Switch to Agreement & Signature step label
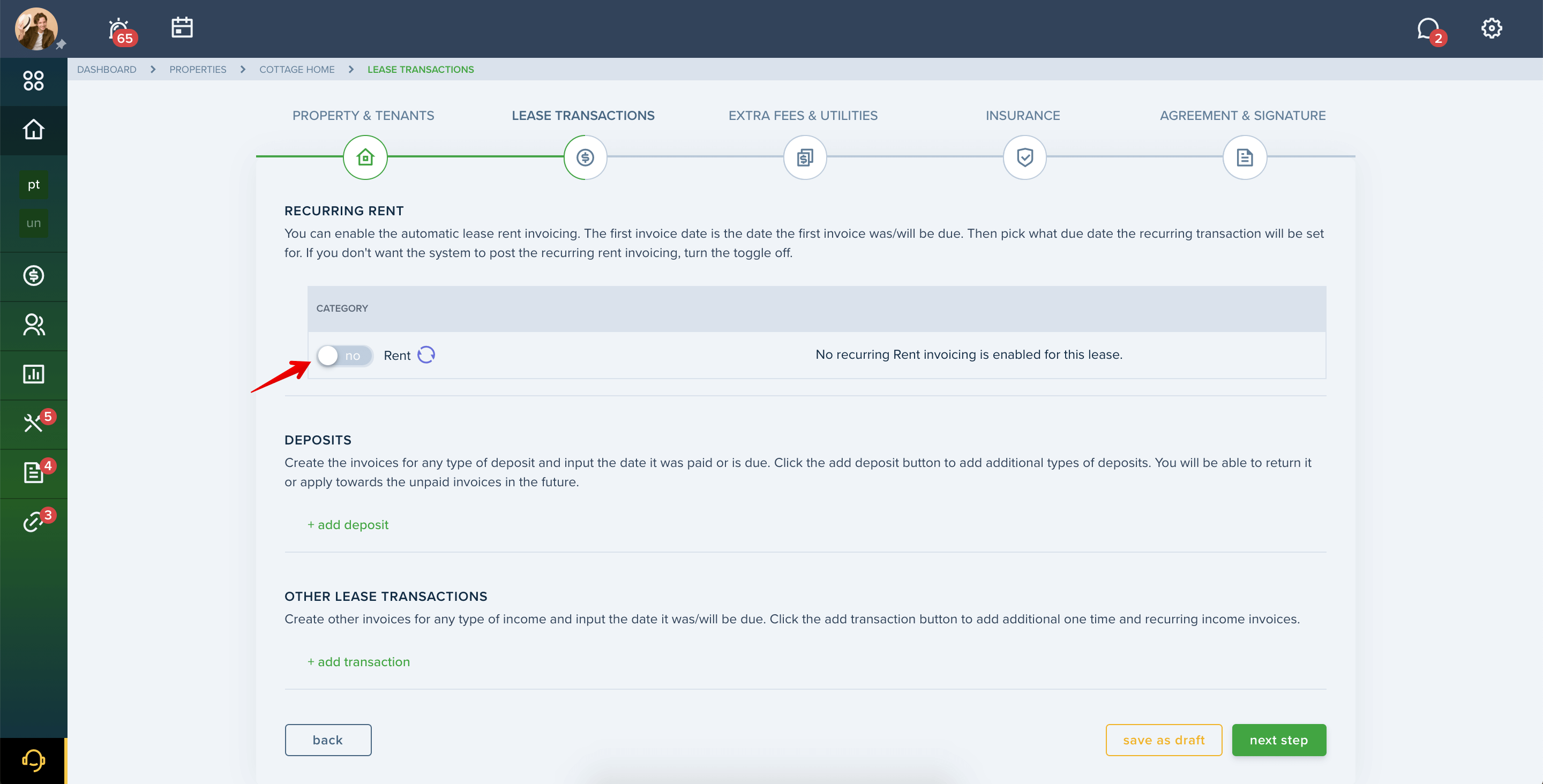Image resolution: width=1543 pixels, height=784 pixels. [x=1242, y=116]
